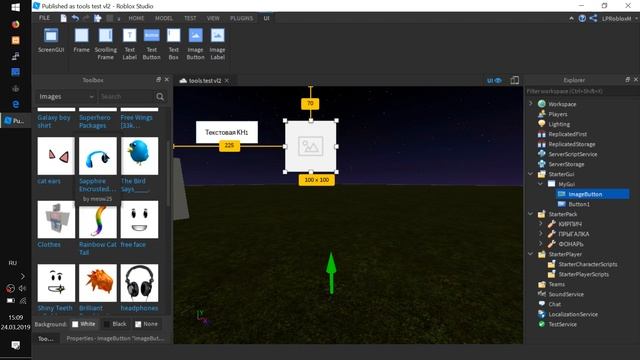Expand the КИРПИЧ tool
The image size is (640, 360).
coord(540,224)
